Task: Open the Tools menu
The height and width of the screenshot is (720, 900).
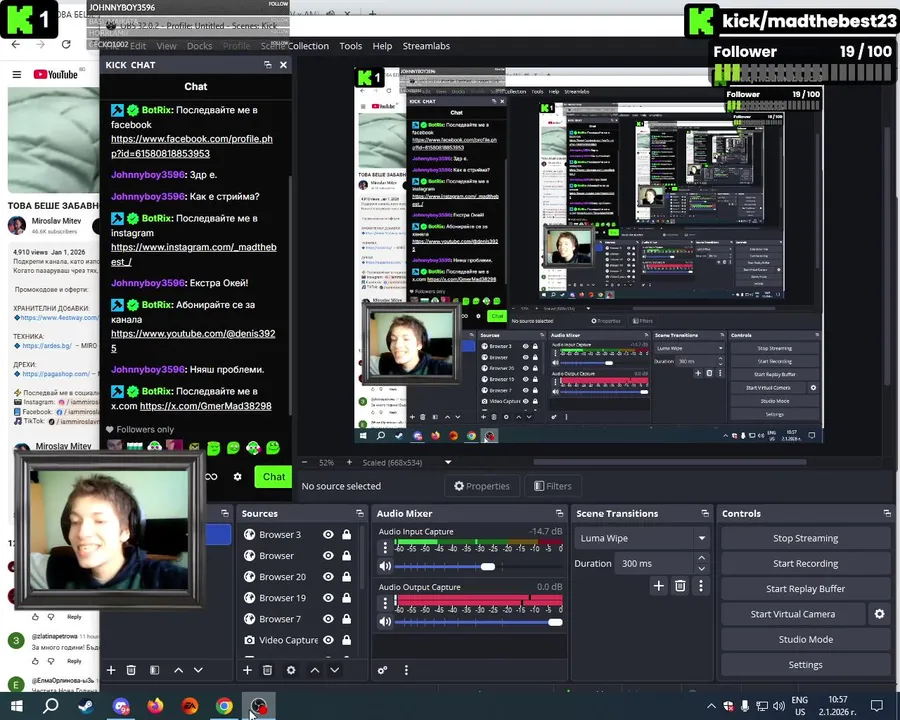Action: pos(351,46)
